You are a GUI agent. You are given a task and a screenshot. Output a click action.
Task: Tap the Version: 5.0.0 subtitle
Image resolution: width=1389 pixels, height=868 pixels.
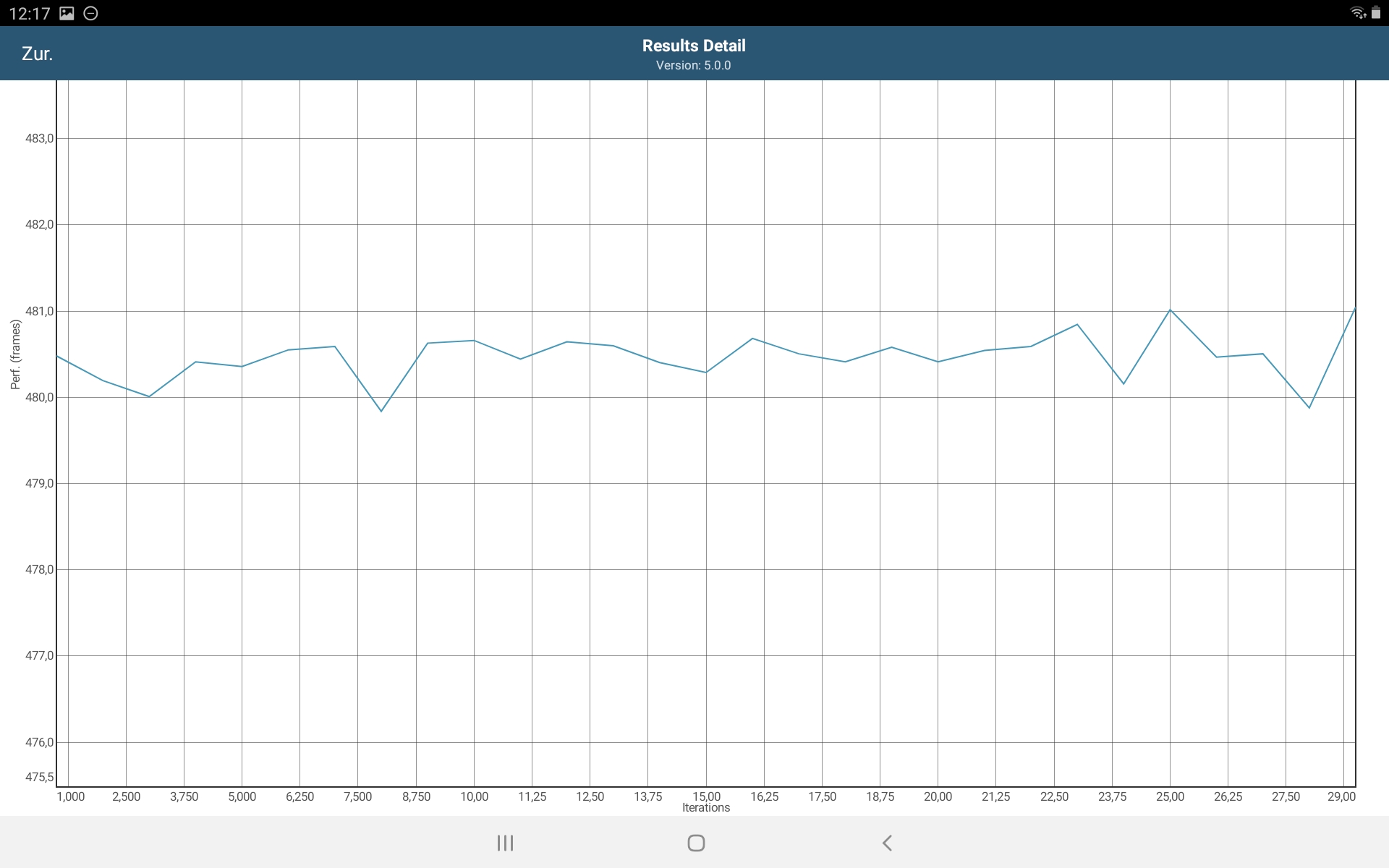[693, 65]
